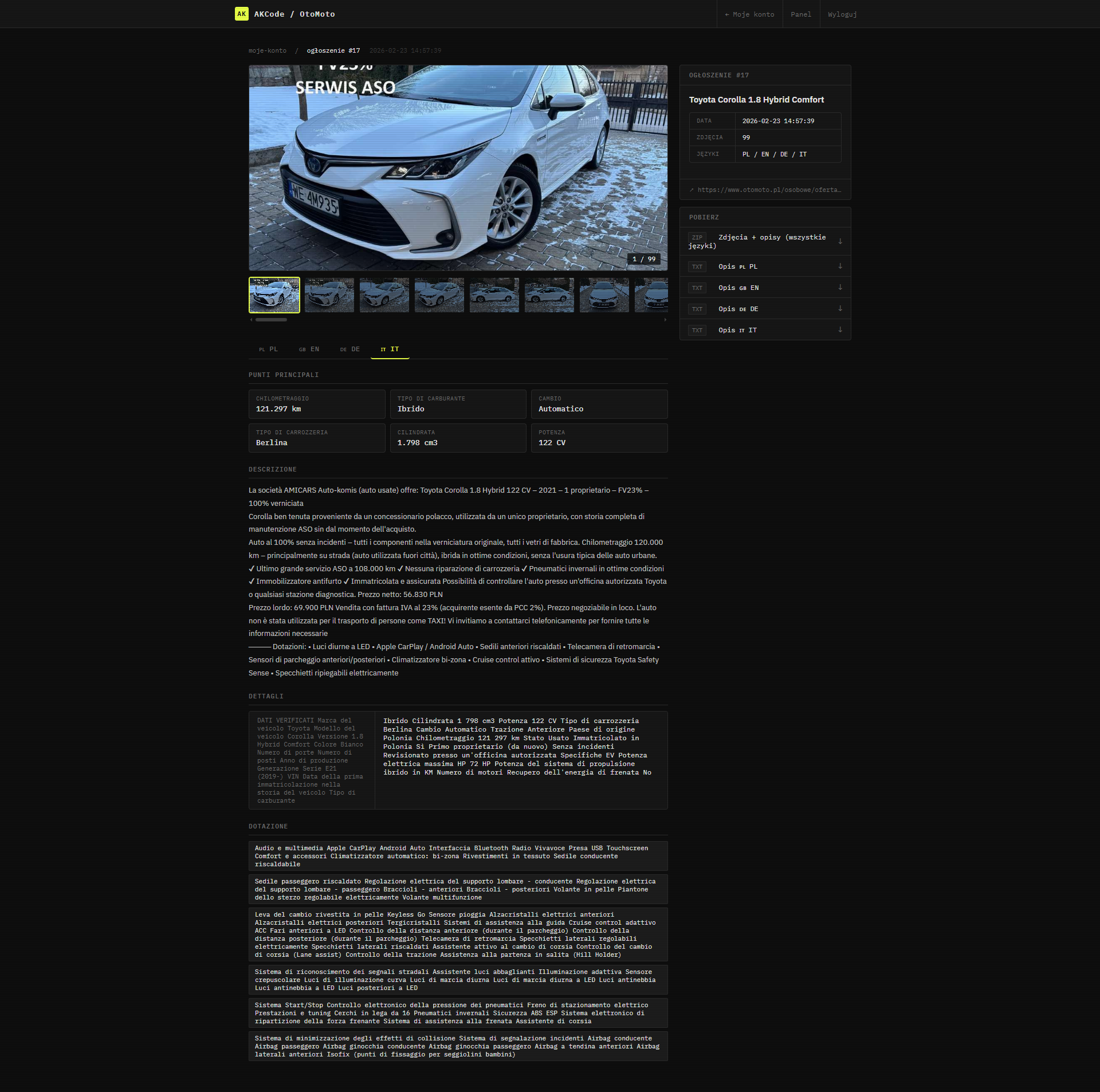Go back to Moje konto
Screen dimensions: 1100x1092
(x=749, y=14)
